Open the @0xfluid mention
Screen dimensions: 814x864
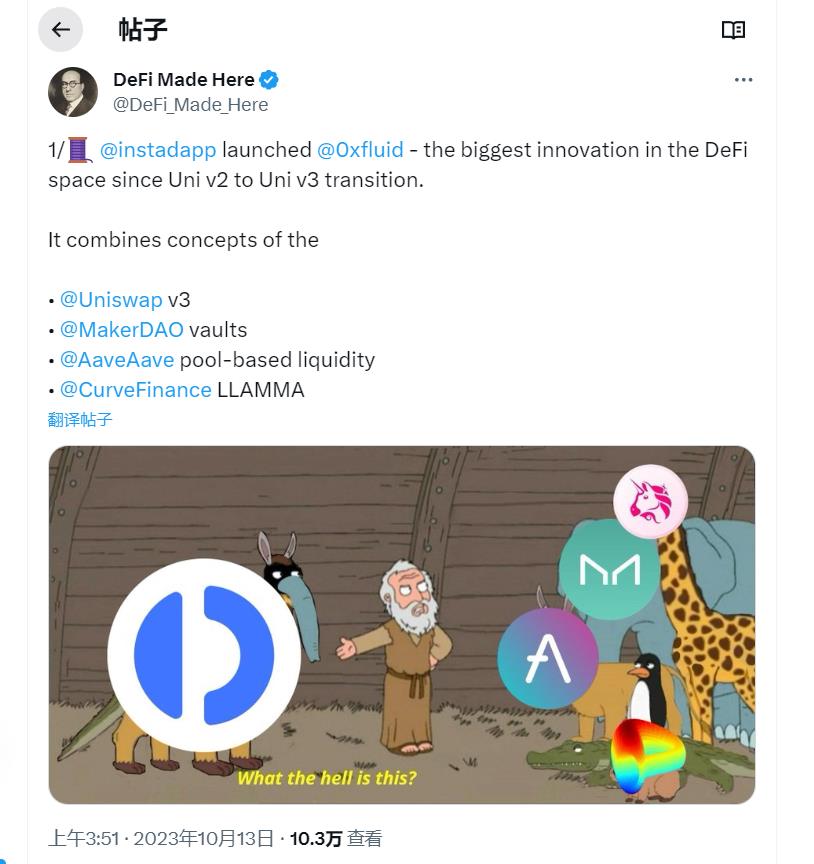(x=360, y=150)
